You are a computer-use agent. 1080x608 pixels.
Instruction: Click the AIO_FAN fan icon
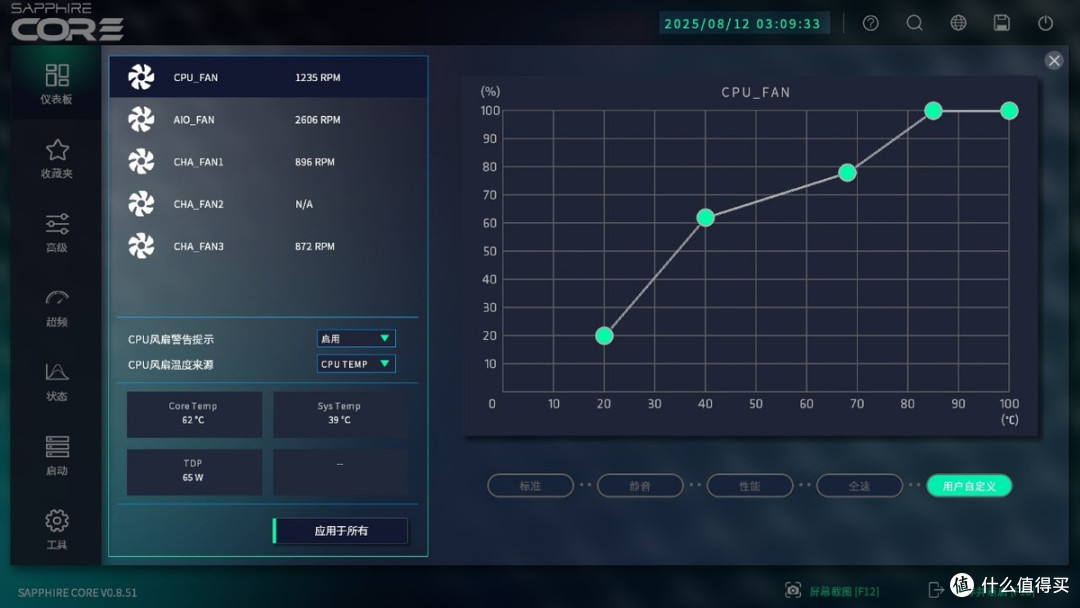141,119
